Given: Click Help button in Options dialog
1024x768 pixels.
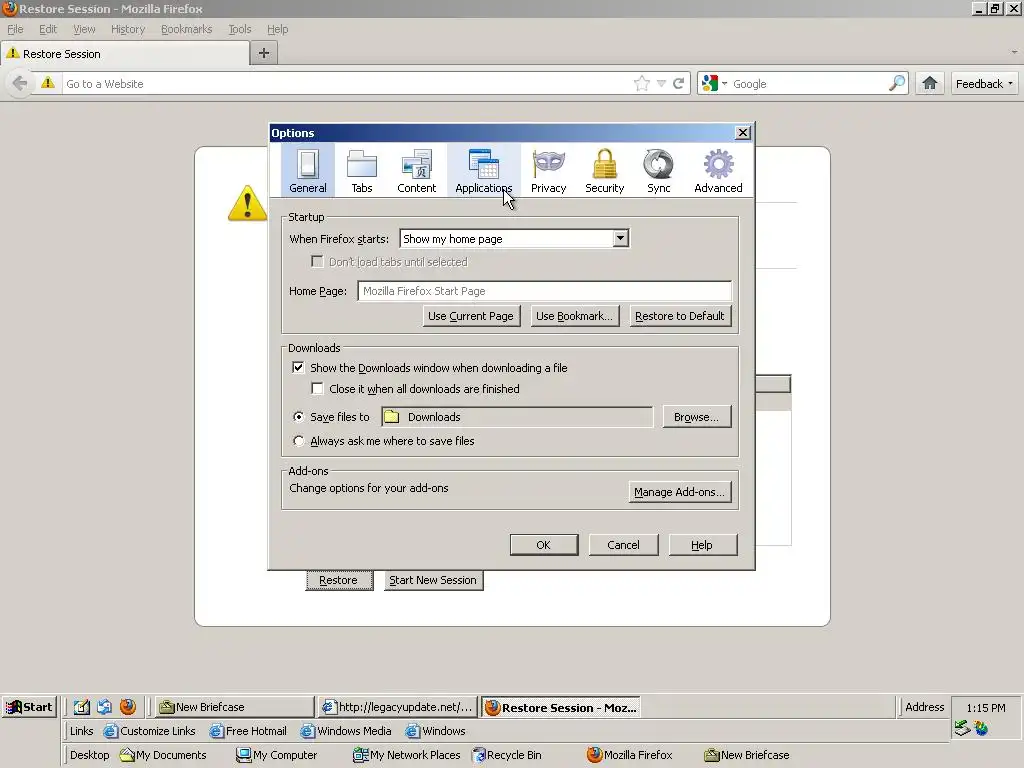Looking at the screenshot, I should pyautogui.click(x=702, y=545).
